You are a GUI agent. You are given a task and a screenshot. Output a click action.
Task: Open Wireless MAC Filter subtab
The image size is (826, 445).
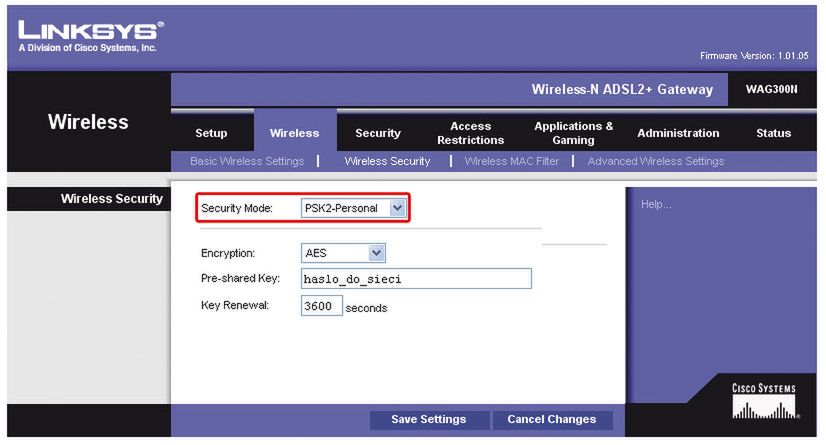pyautogui.click(x=511, y=161)
